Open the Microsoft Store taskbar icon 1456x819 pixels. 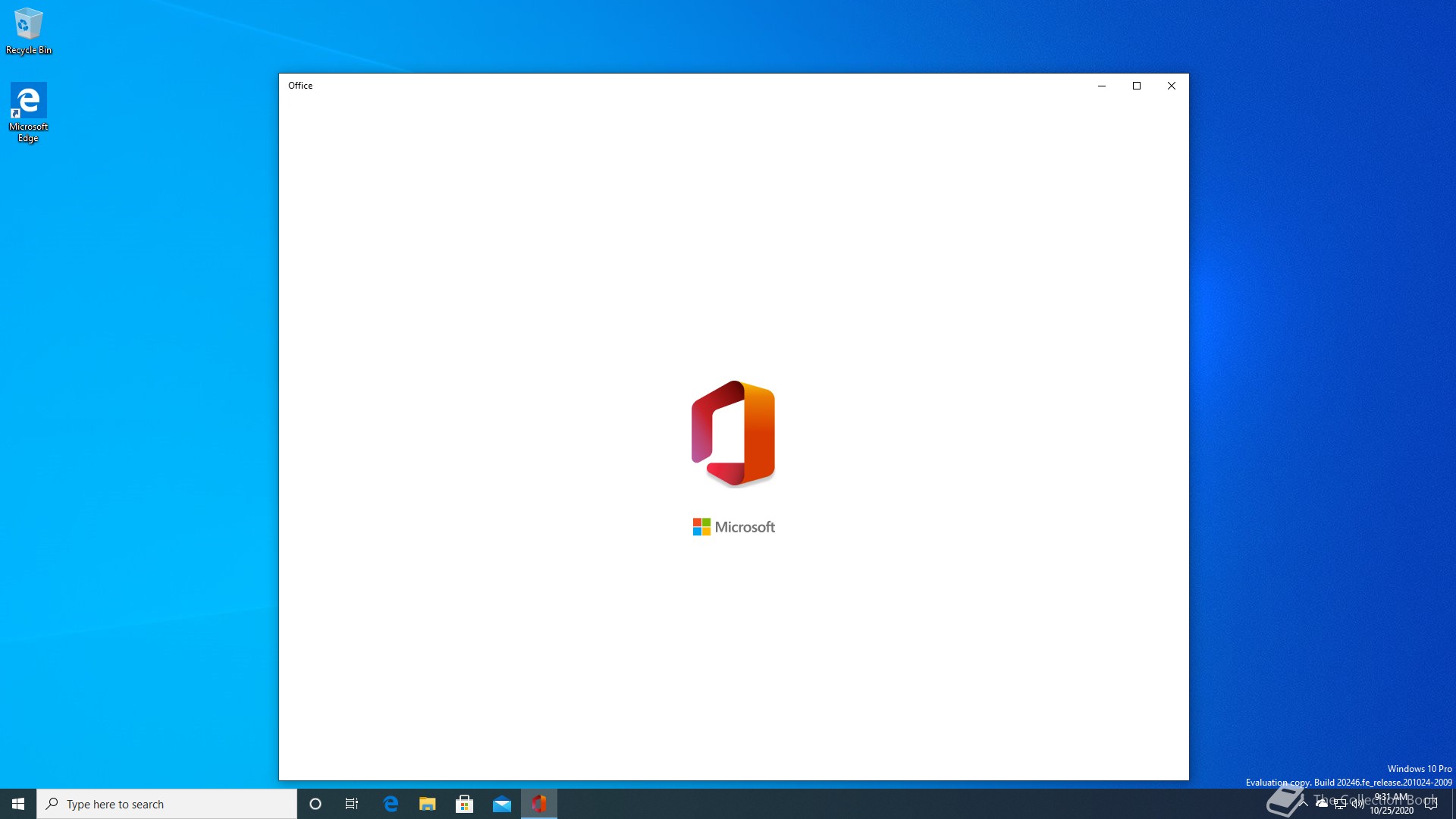465,804
